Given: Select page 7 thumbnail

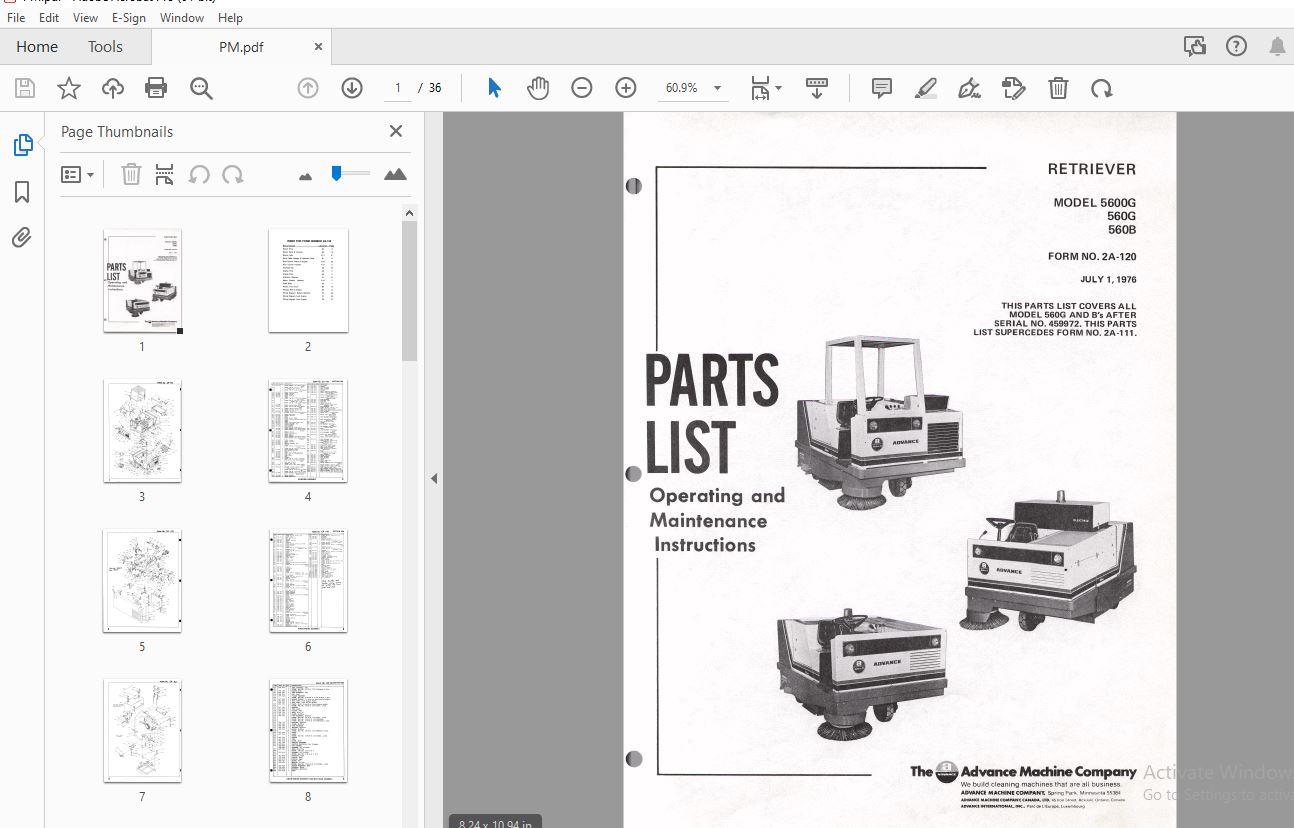Looking at the screenshot, I should coord(142,731).
